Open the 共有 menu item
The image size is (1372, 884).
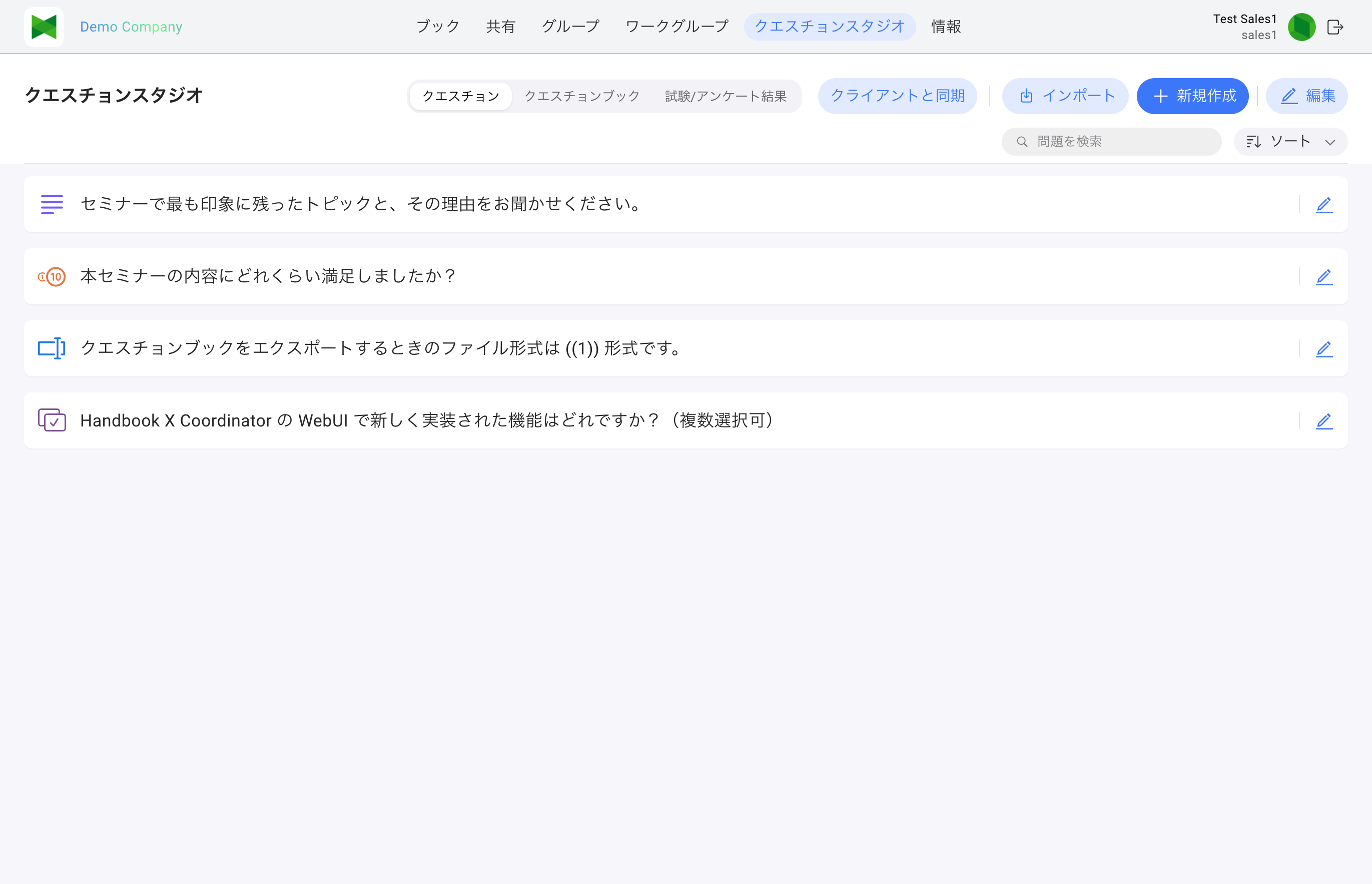tap(500, 27)
